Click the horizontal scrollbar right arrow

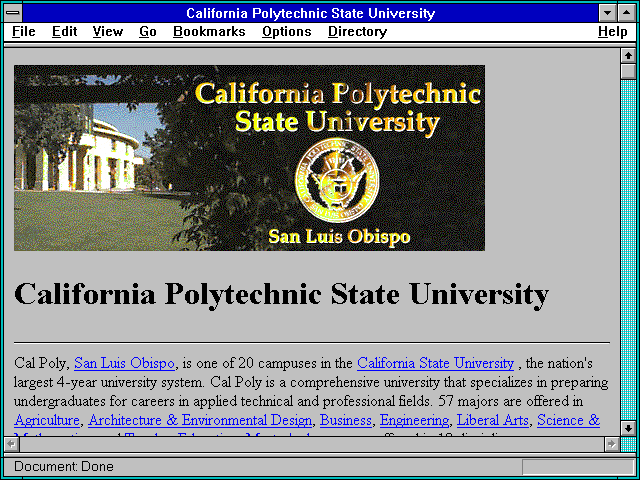612,444
